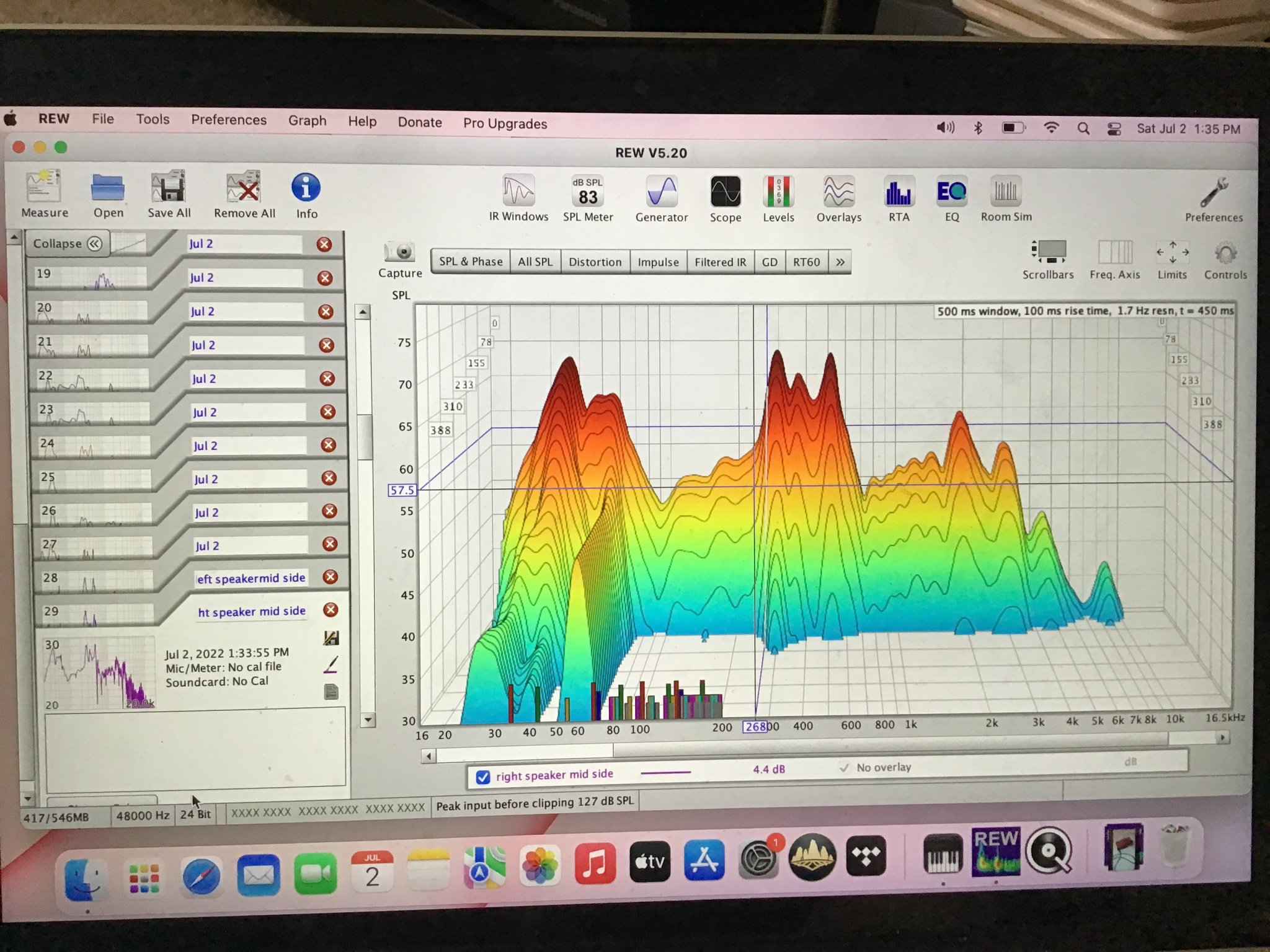Open the EQ window
1270x952 pixels.
(952, 200)
